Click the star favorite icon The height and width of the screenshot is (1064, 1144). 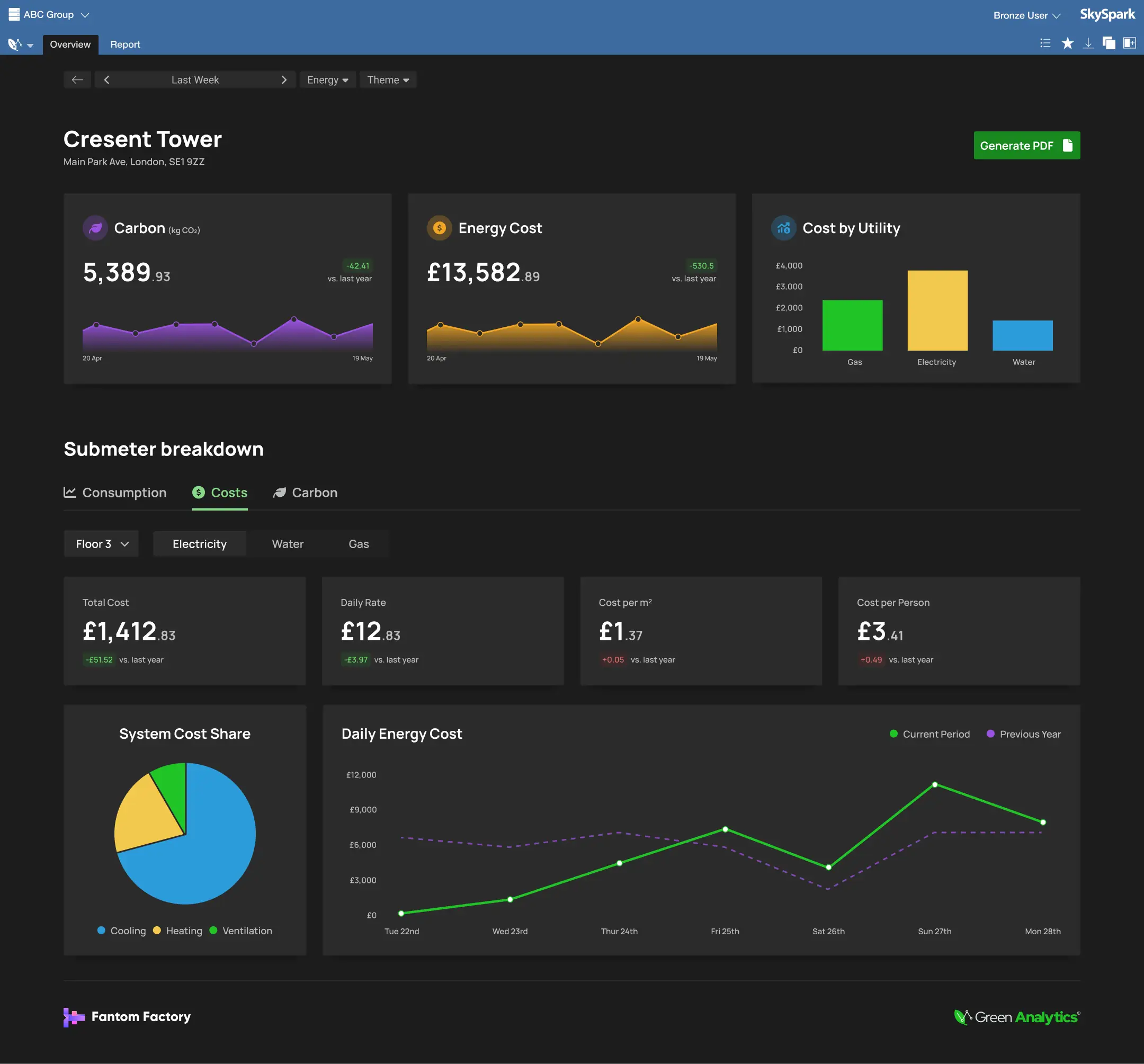[1067, 43]
